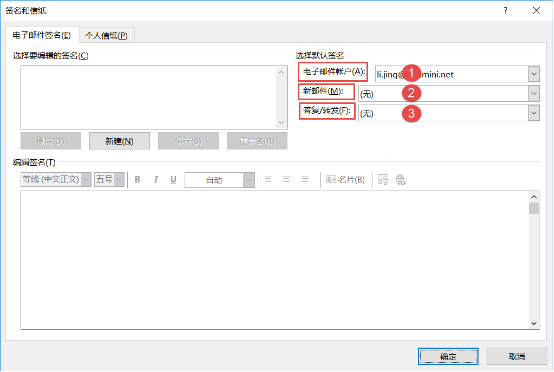Select 电子邮件签名 tab
554x372 pixels.
tap(42, 35)
